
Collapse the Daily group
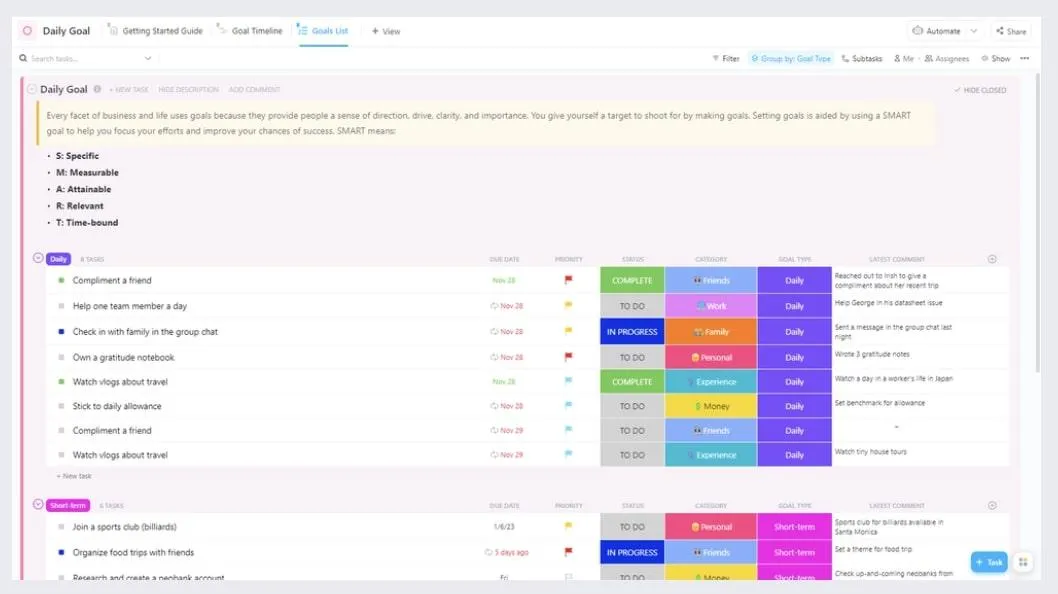(38, 258)
